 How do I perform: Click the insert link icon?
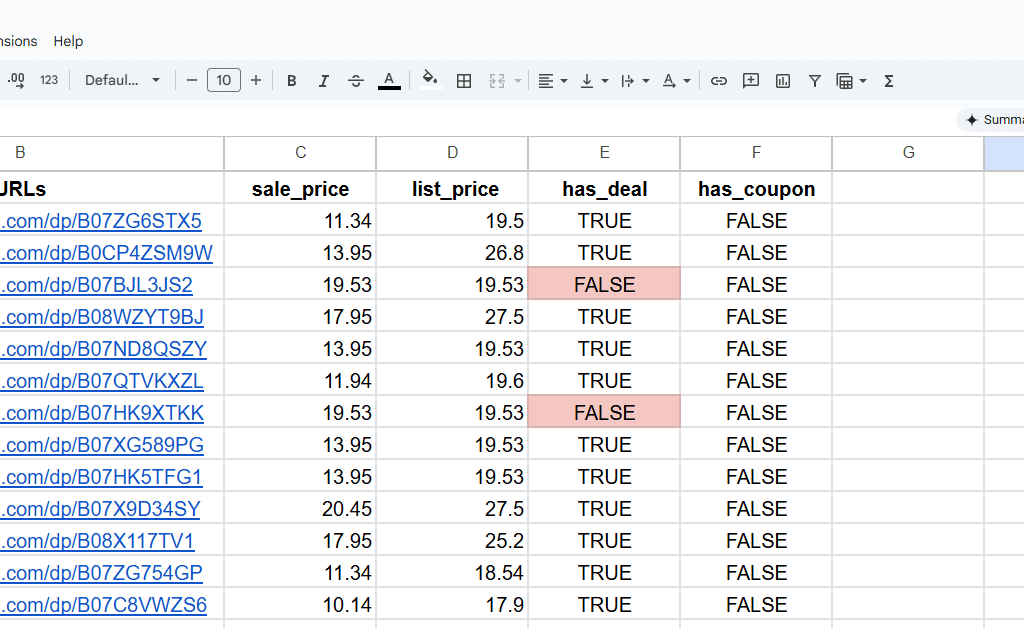[x=719, y=81]
